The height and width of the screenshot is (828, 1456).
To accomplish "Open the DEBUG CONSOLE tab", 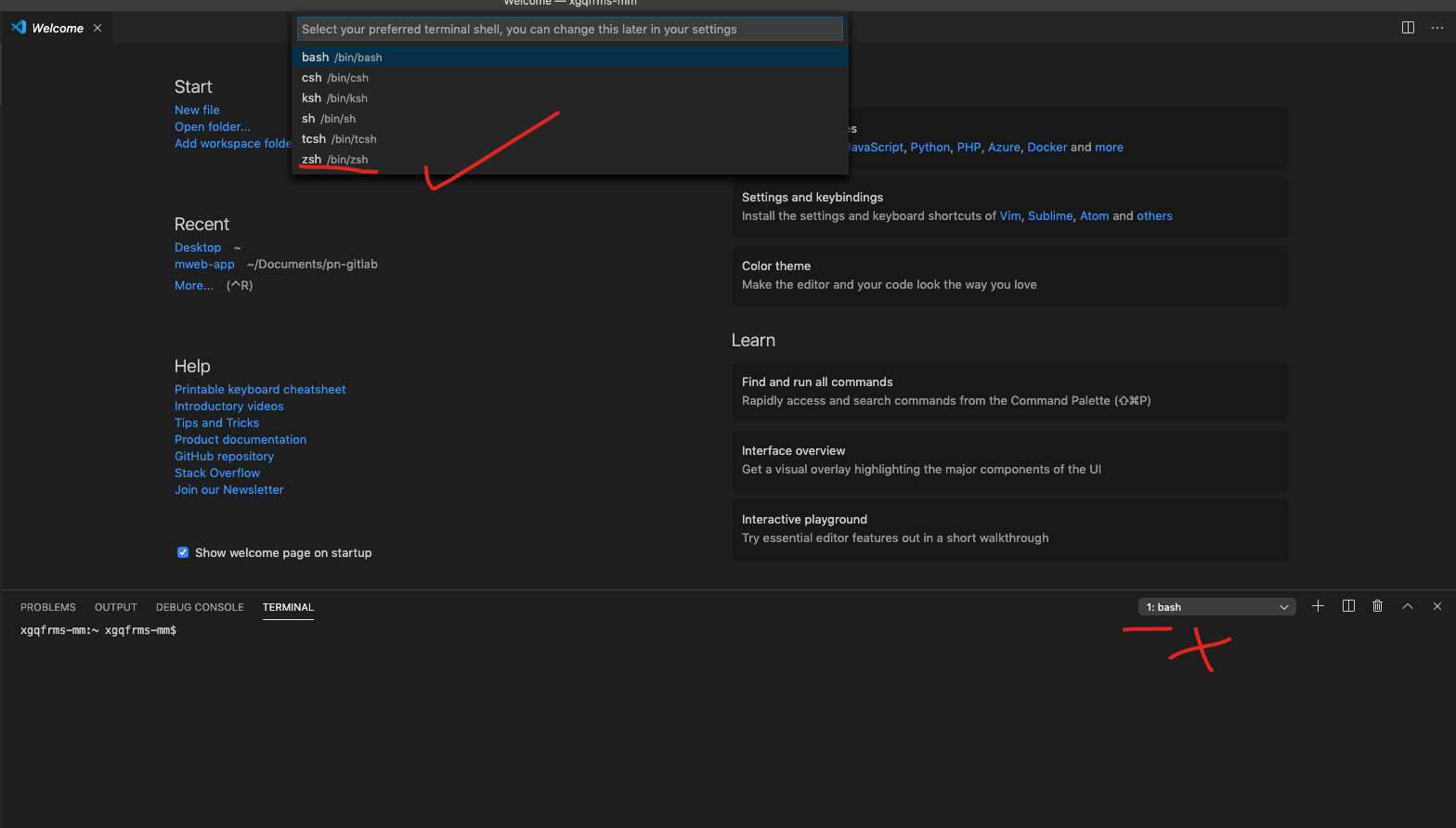I will pyautogui.click(x=200, y=607).
